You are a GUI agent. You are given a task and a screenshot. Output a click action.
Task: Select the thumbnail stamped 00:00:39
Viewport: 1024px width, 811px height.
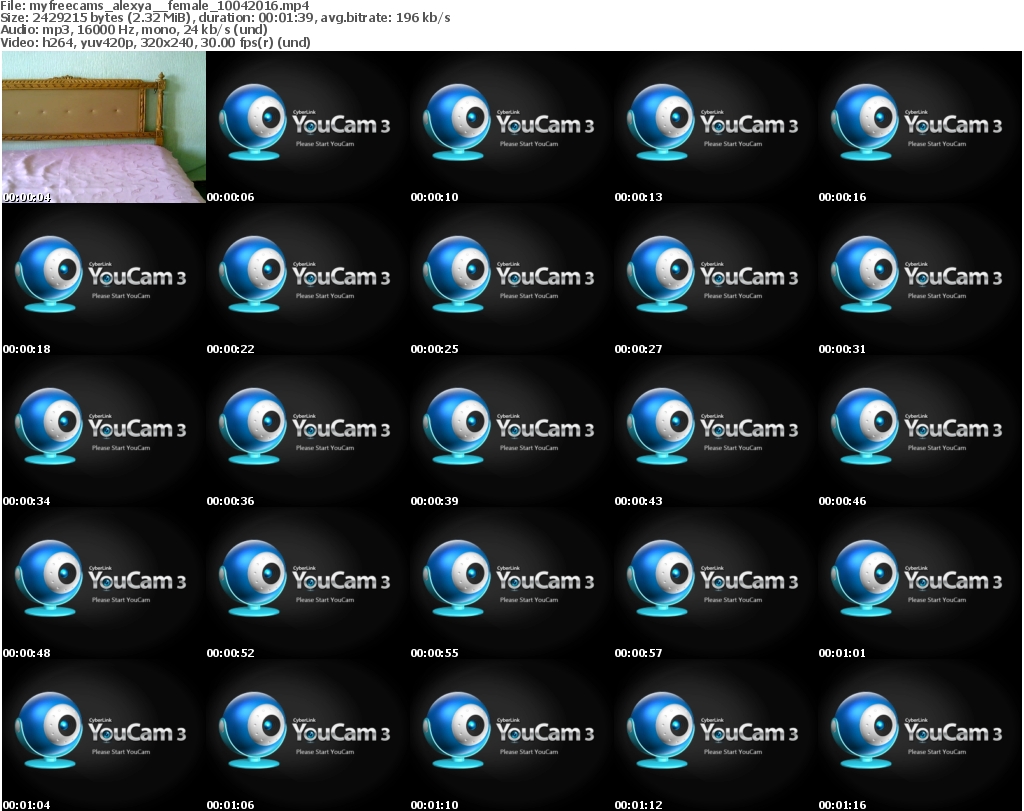coord(511,432)
